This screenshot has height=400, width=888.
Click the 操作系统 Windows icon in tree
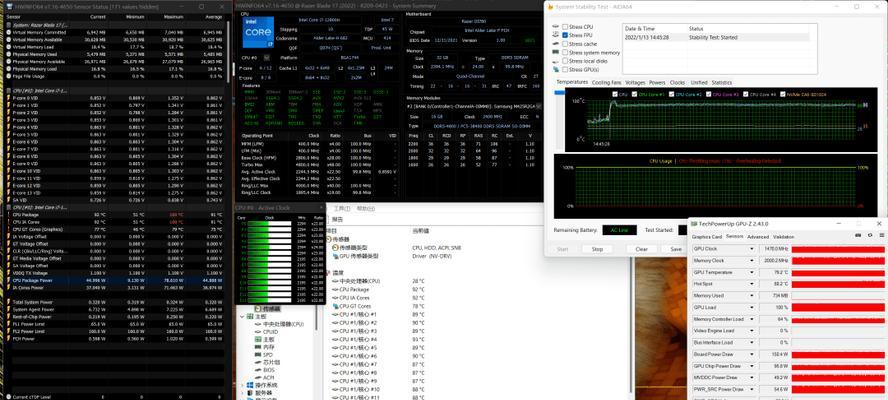pyautogui.click(x=250, y=385)
